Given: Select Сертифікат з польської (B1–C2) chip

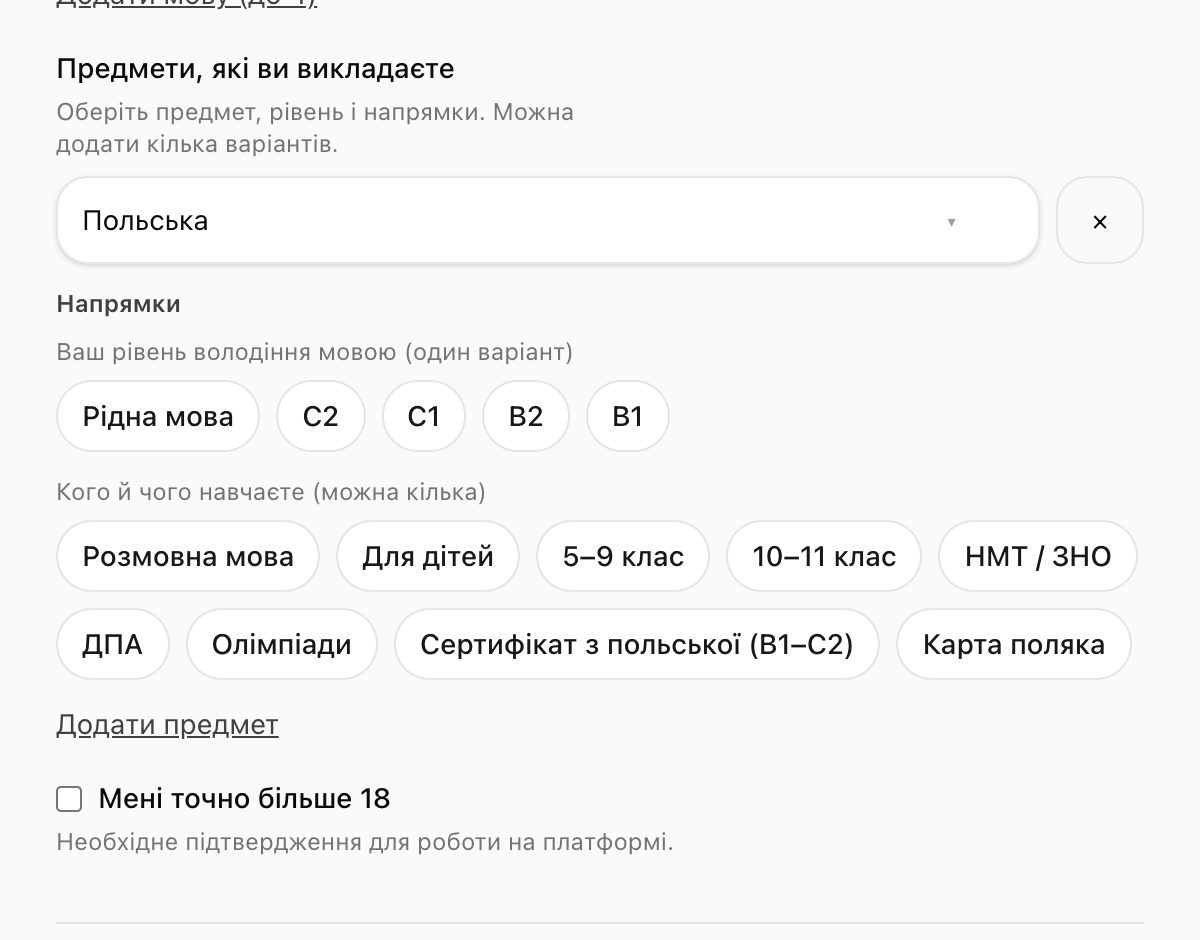Looking at the screenshot, I should click(x=637, y=644).
